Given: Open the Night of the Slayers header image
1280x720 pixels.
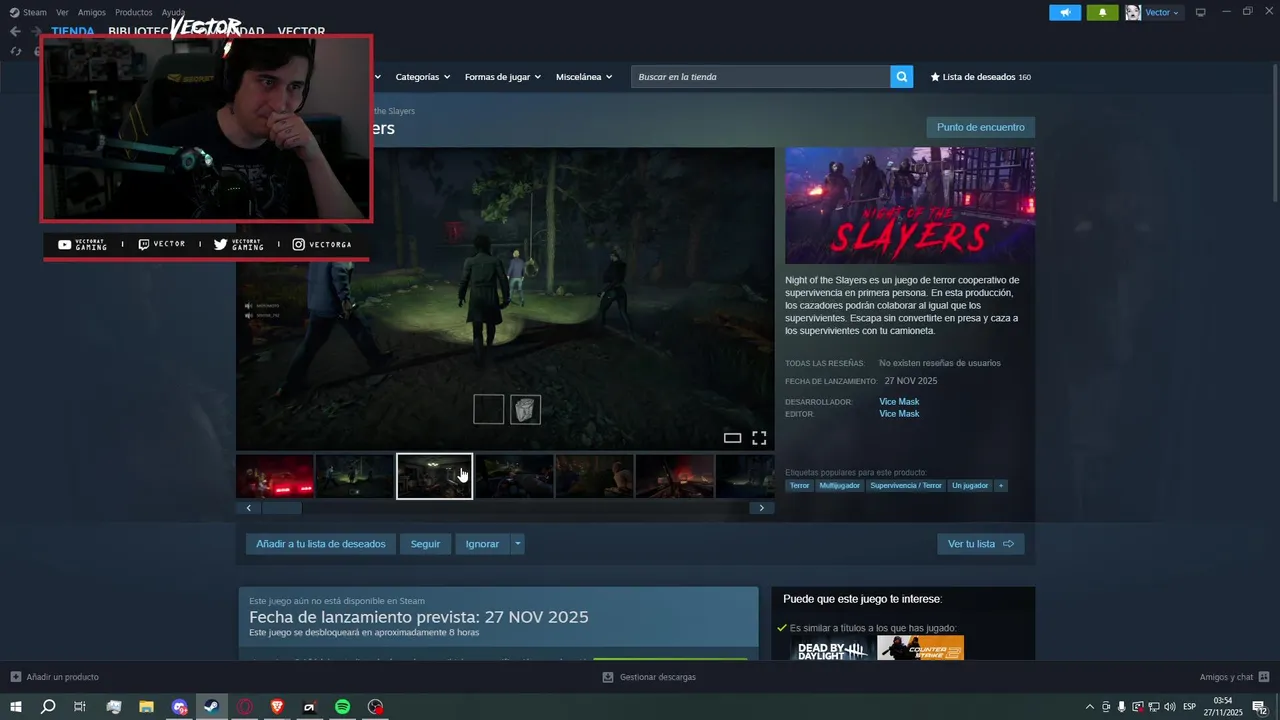Looking at the screenshot, I should pyautogui.click(x=910, y=206).
